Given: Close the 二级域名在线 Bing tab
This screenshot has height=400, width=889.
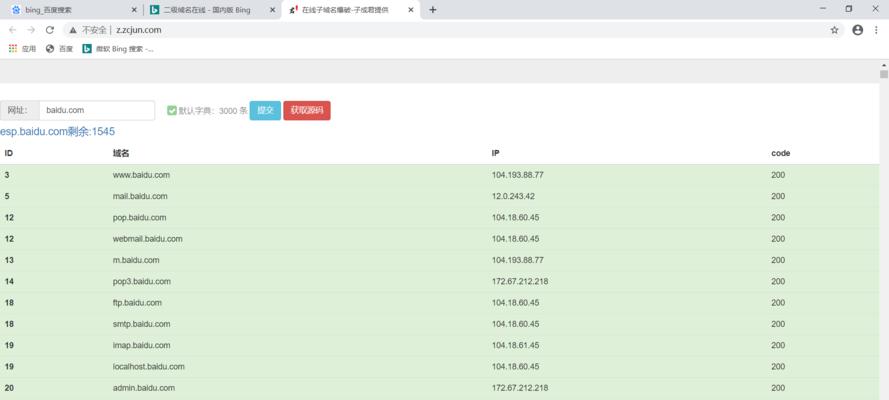Looking at the screenshot, I should [x=273, y=10].
